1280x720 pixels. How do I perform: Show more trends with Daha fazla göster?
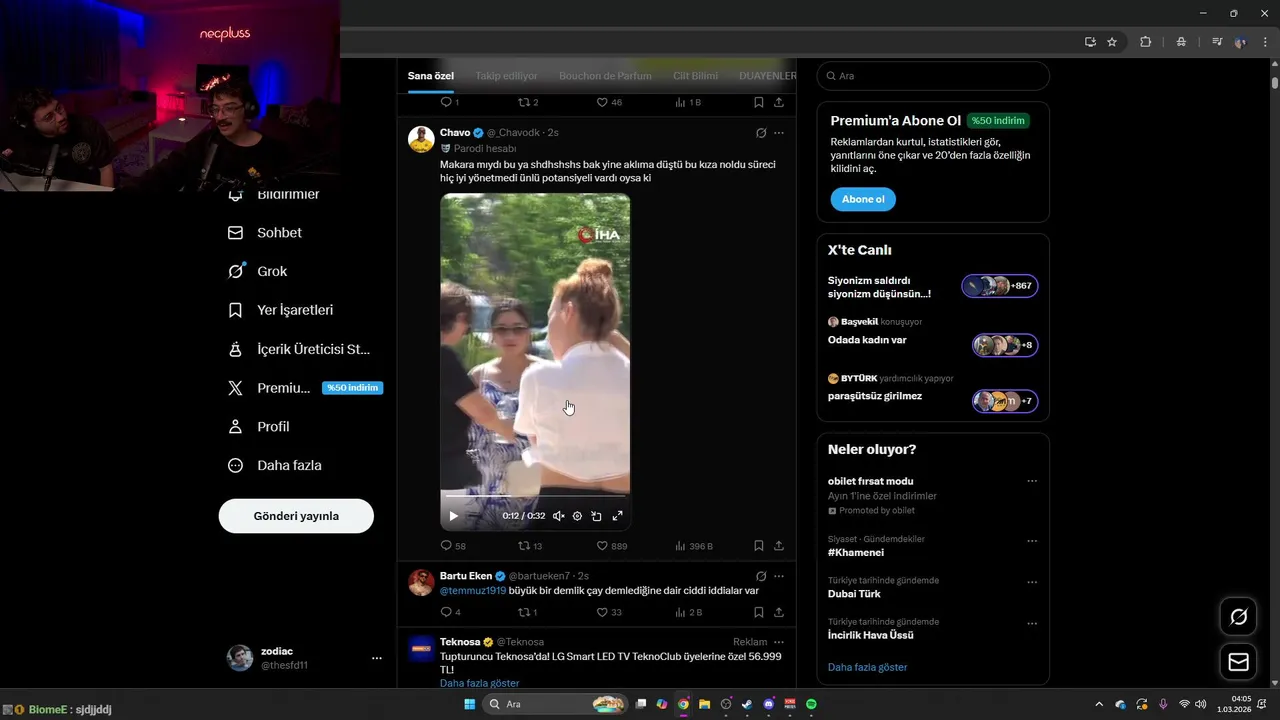click(867, 667)
